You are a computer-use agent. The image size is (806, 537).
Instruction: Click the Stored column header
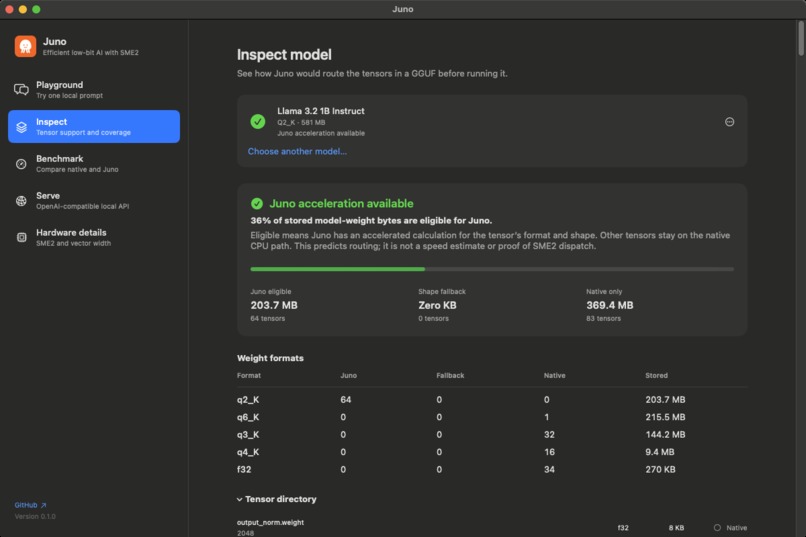click(x=656, y=376)
